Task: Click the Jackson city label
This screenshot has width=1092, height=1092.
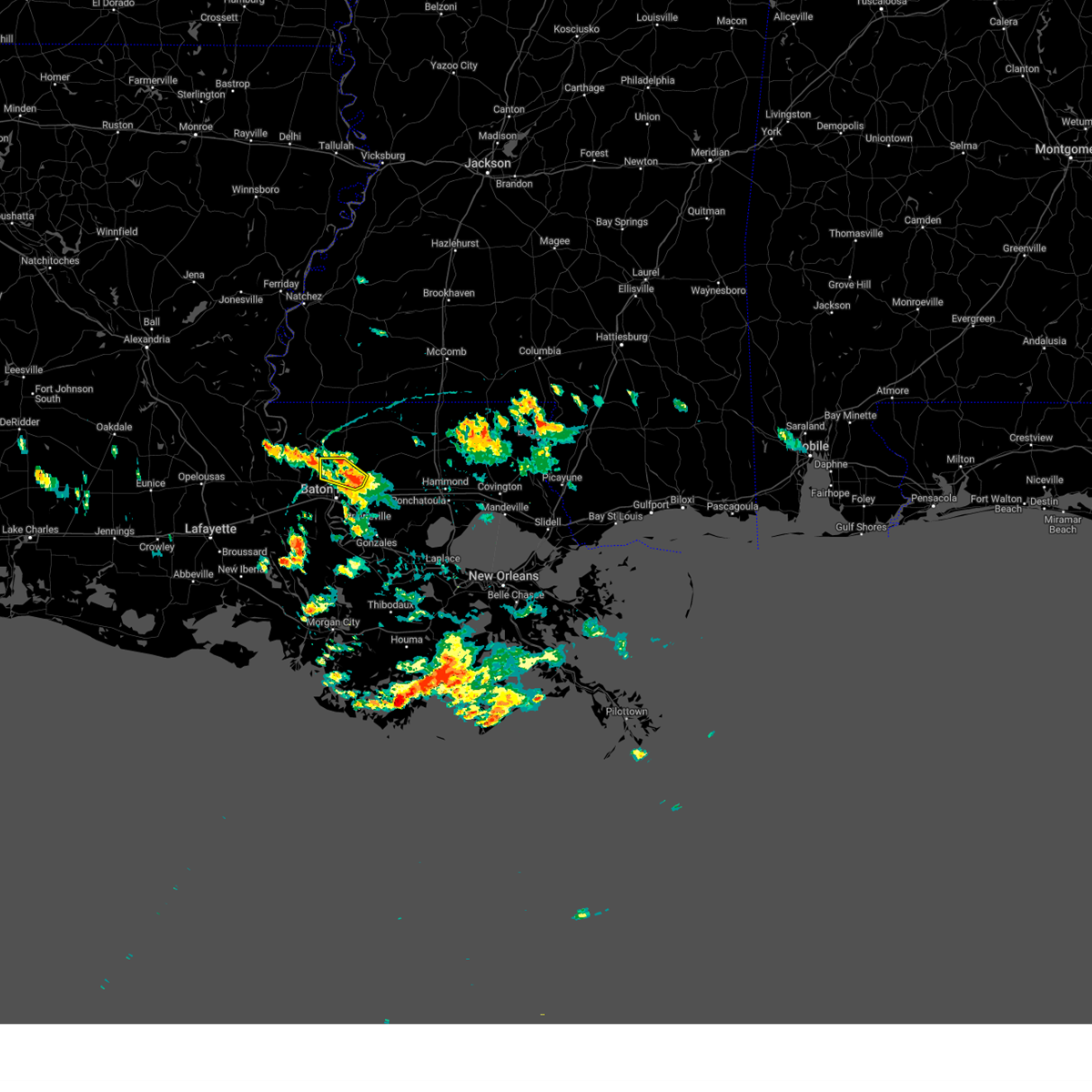Action: [x=488, y=163]
